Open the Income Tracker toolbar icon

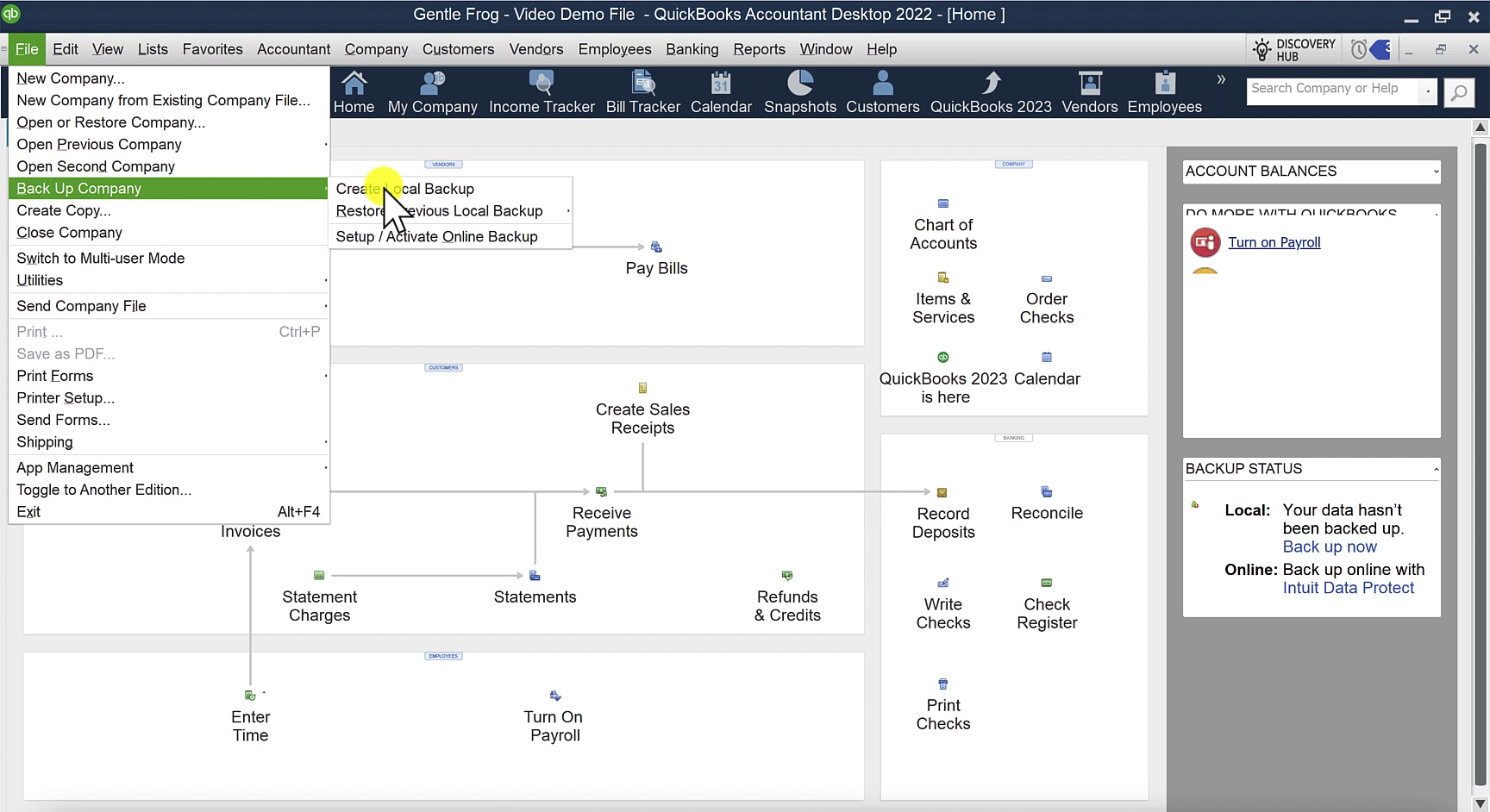[542, 93]
